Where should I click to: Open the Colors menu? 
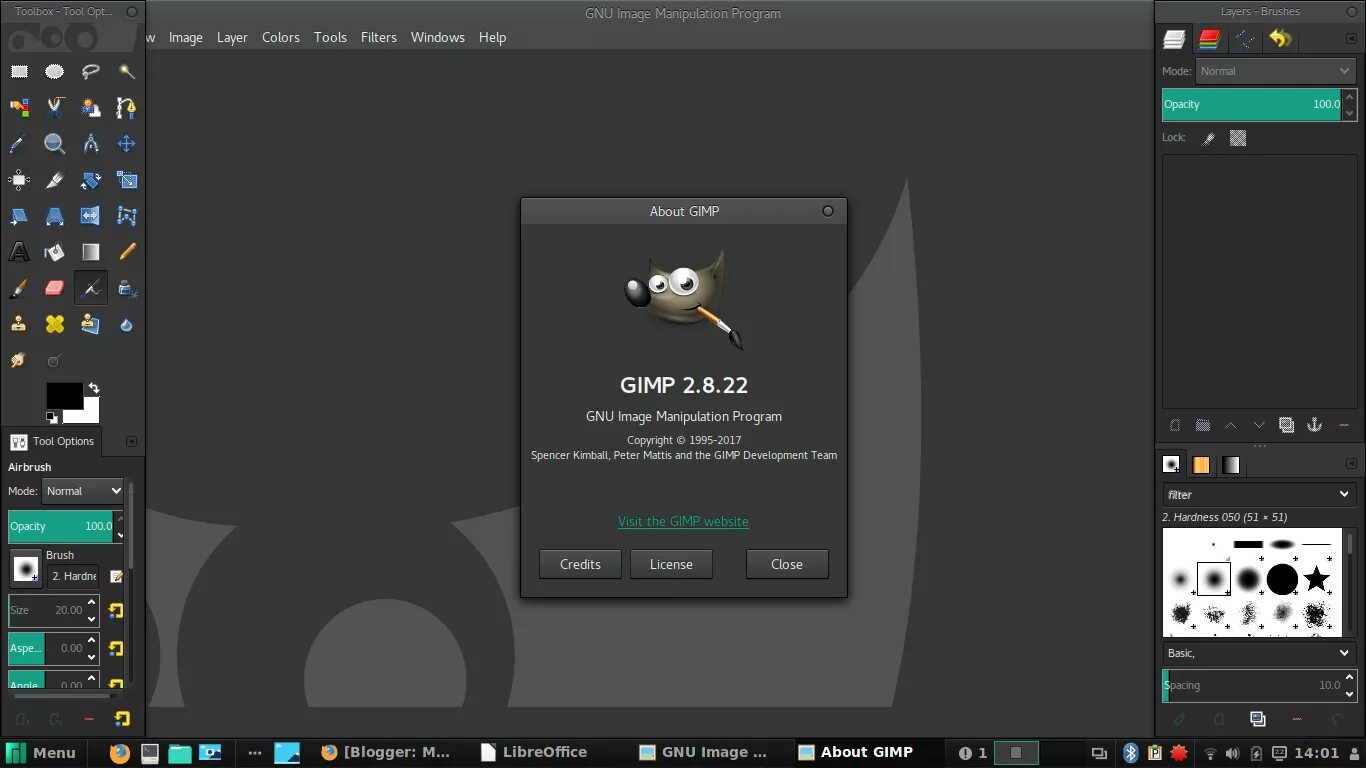281,37
